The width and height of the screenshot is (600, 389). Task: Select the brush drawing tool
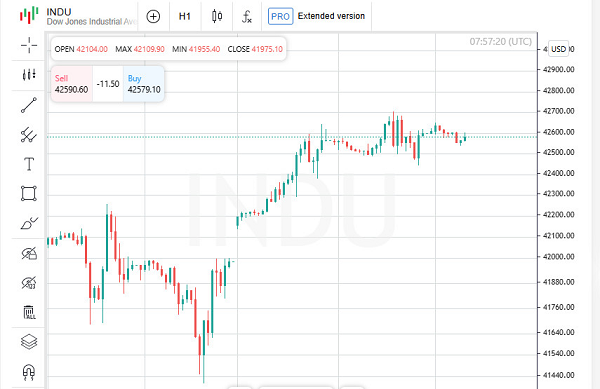(x=29, y=223)
